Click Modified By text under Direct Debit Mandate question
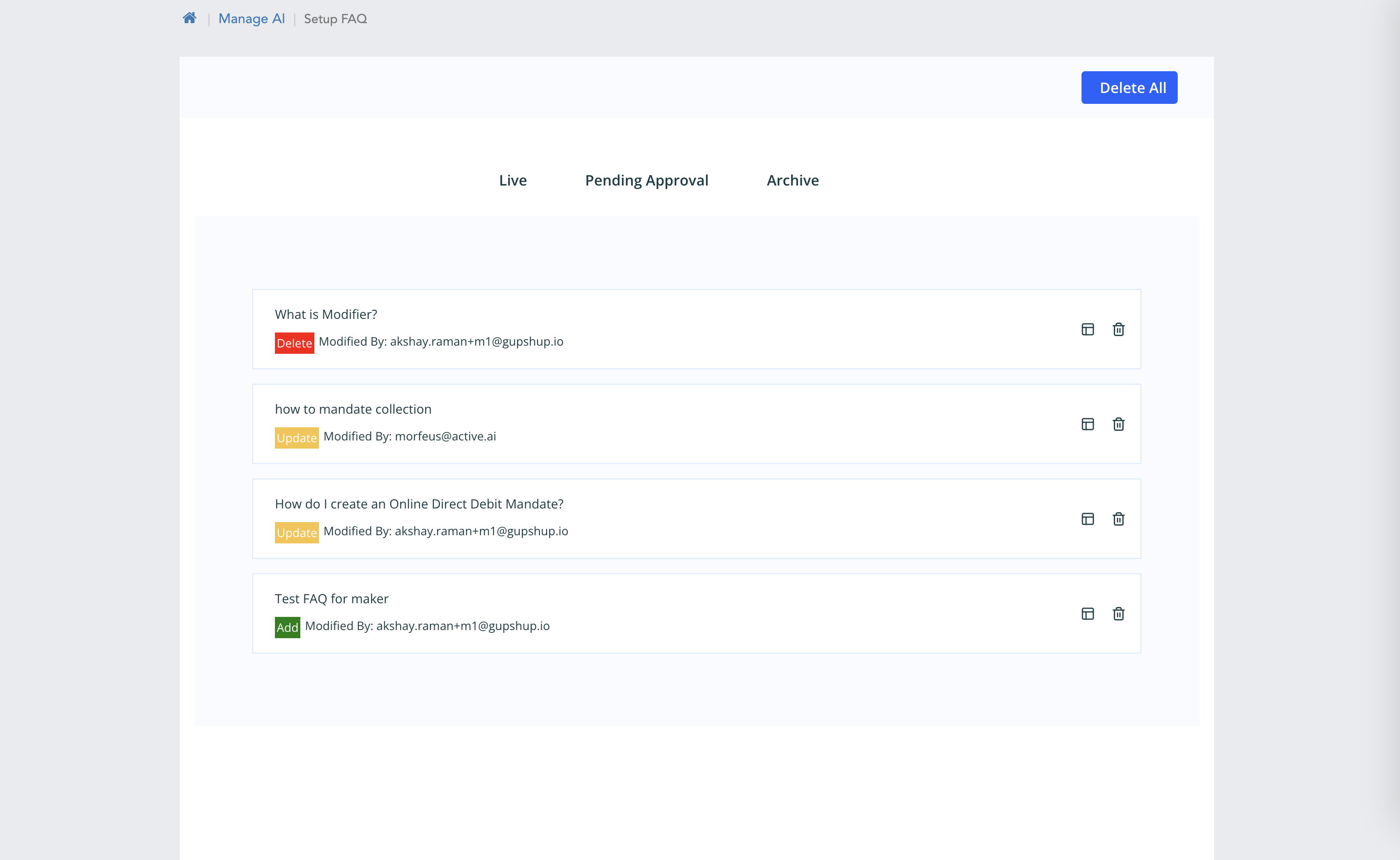Viewport: 1400px width, 860px height. pyautogui.click(x=446, y=531)
